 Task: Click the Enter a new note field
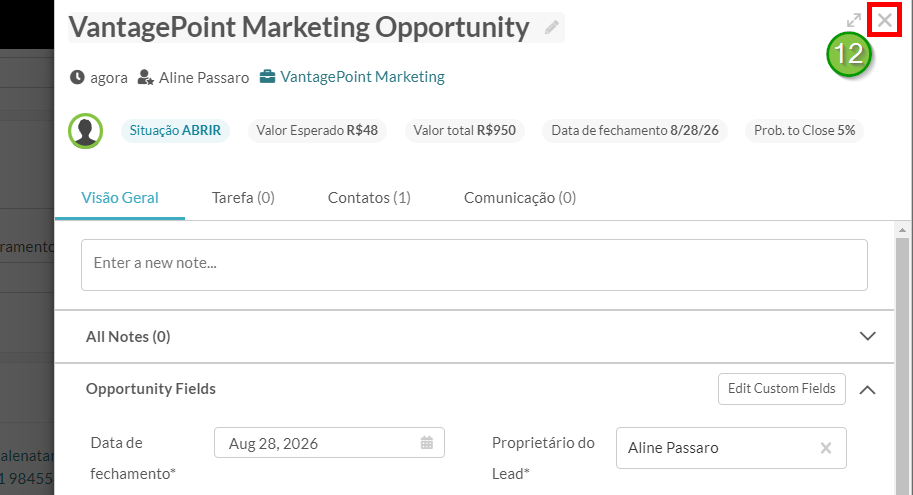pyautogui.click(x=474, y=264)
